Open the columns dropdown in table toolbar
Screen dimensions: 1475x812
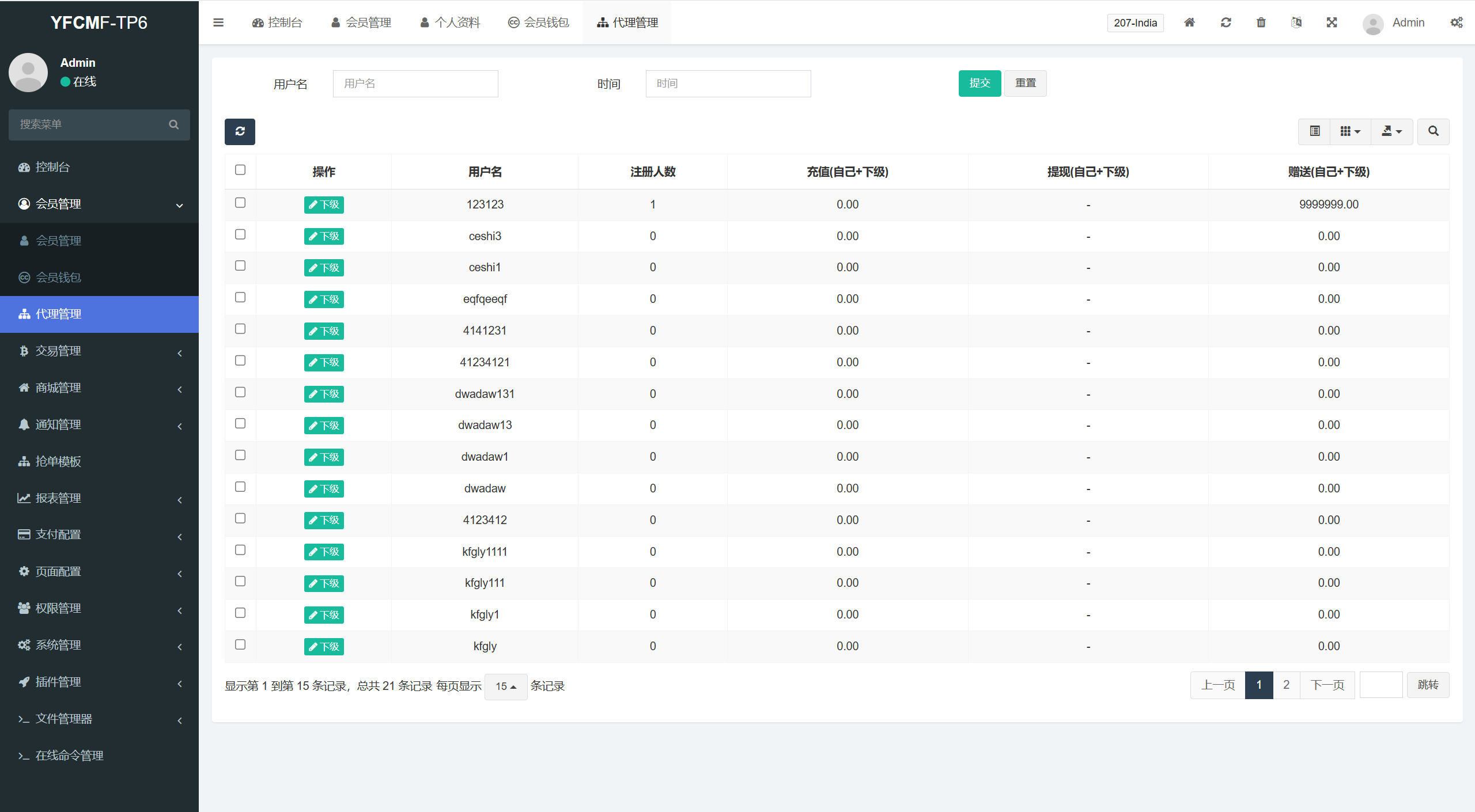(1350, 131)
